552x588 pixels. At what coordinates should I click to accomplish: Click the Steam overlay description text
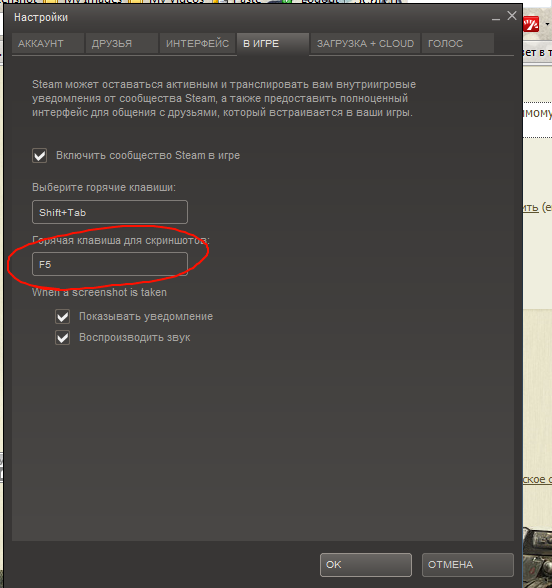click(x=224, y=99)
